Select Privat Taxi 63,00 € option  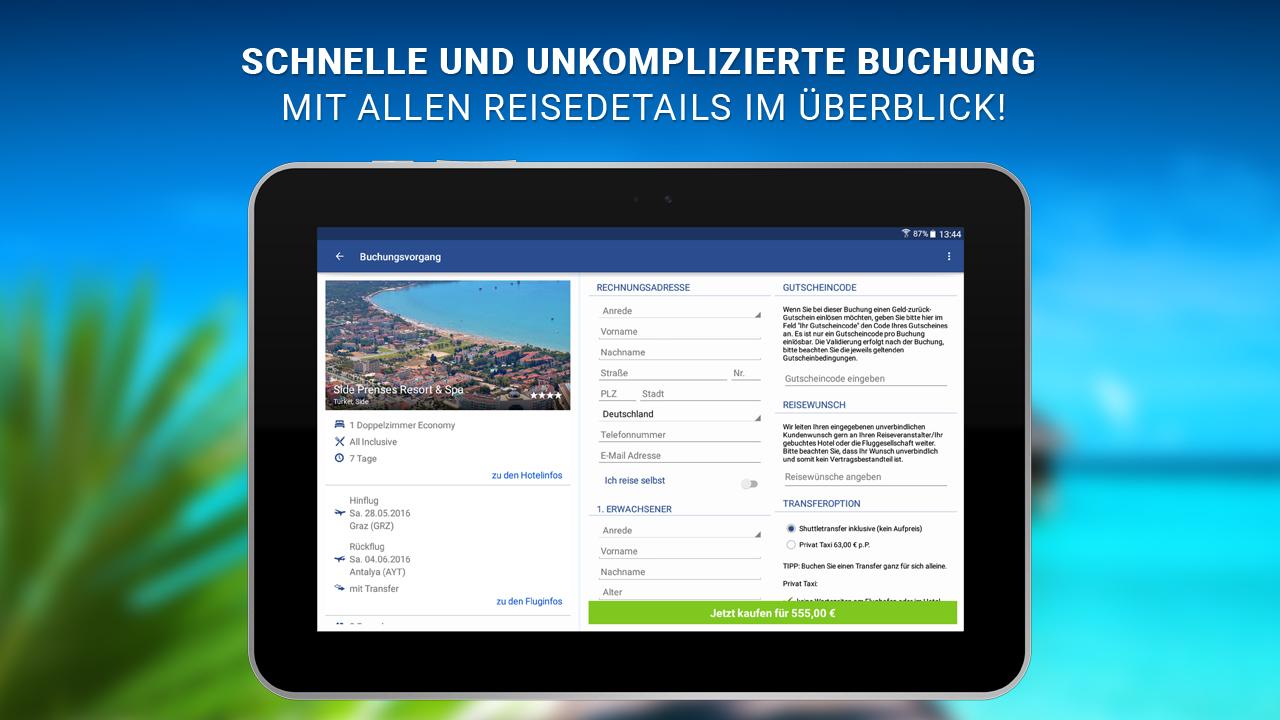[791, 545]
